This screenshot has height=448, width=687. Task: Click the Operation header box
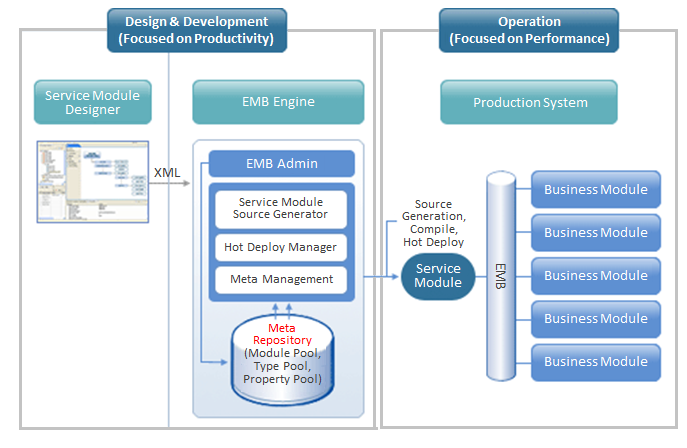point(529,30)
